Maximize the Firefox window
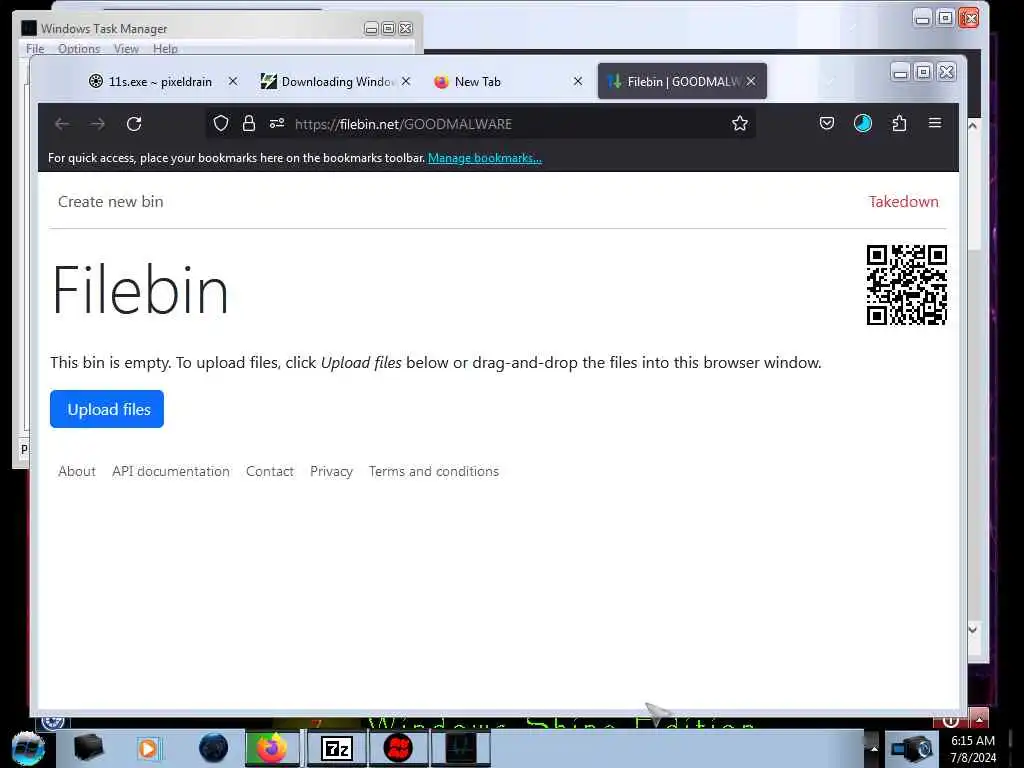The image size is (1024, 768). click(923, 72)
